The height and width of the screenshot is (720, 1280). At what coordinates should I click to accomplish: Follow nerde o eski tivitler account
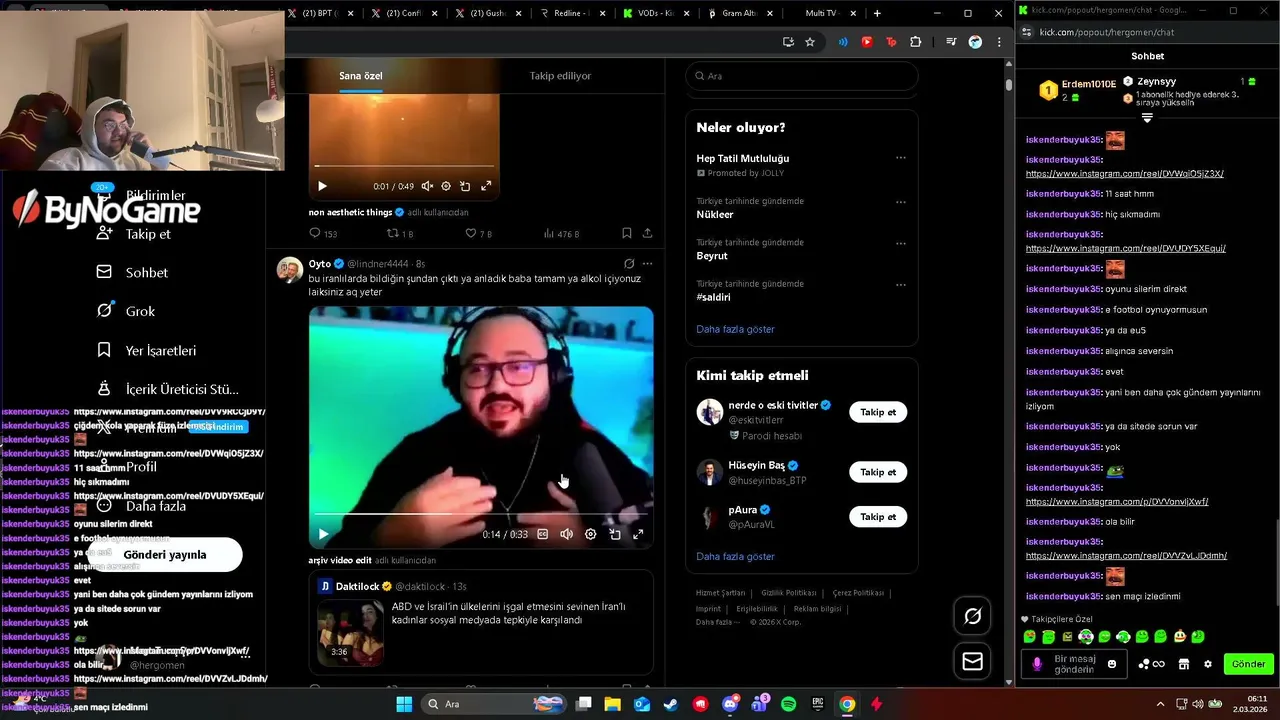pyautogui.click(x=878, y=412)
